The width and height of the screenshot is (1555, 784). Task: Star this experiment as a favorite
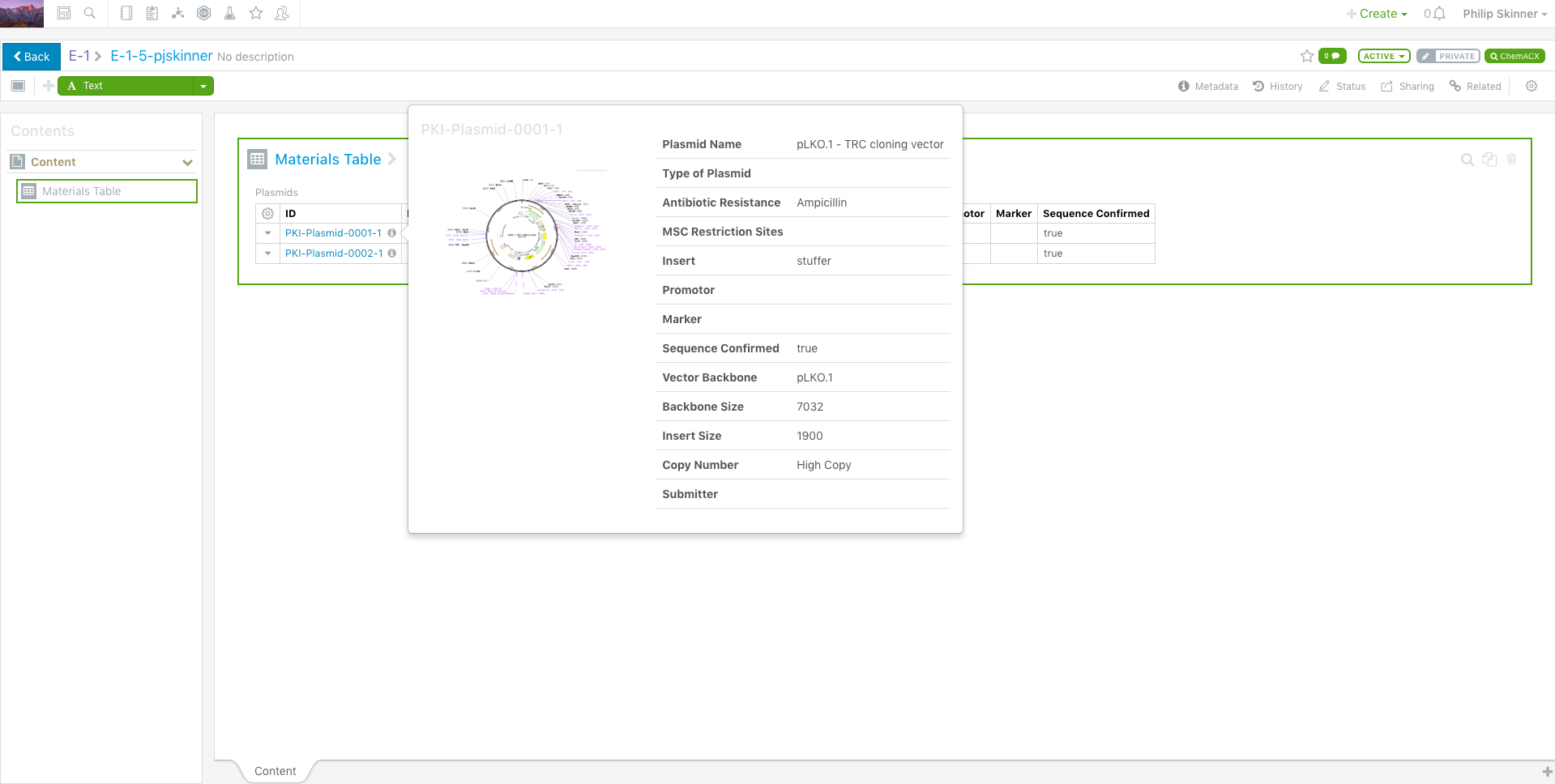pos(1306,56)
